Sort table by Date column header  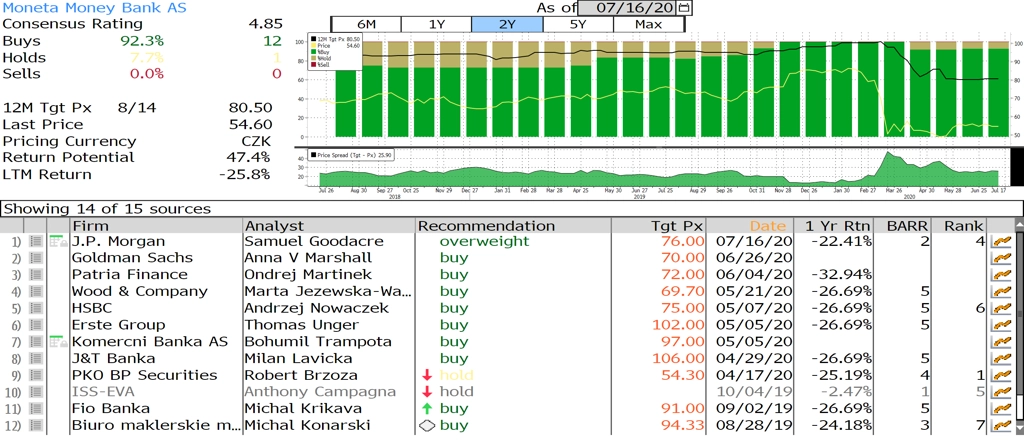[750, 225]
